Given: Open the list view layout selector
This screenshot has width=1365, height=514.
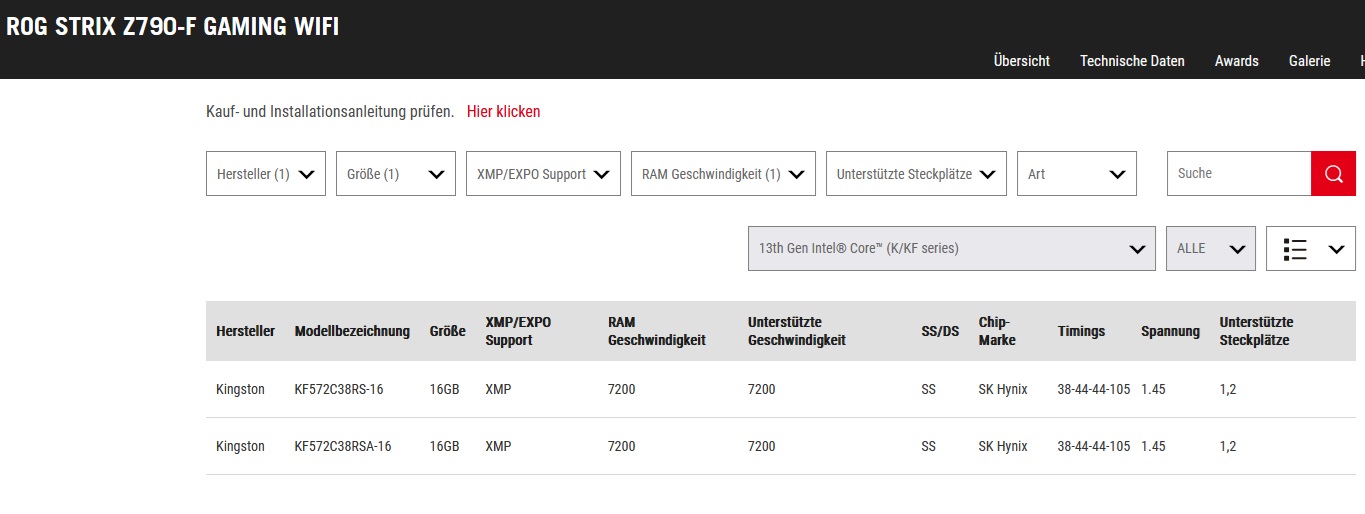Looking at the screenshot, I should click(x=1310, y=249).
